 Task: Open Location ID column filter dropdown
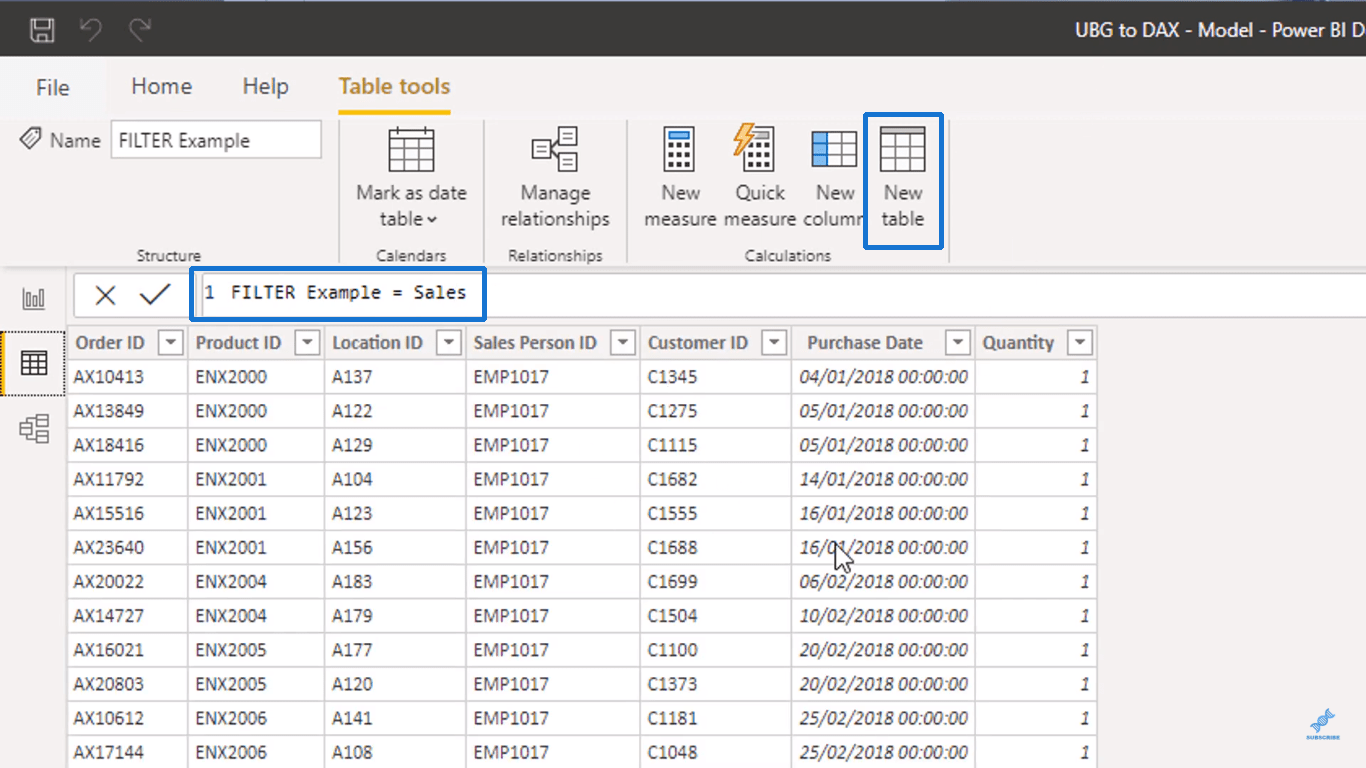click(448, 343)
